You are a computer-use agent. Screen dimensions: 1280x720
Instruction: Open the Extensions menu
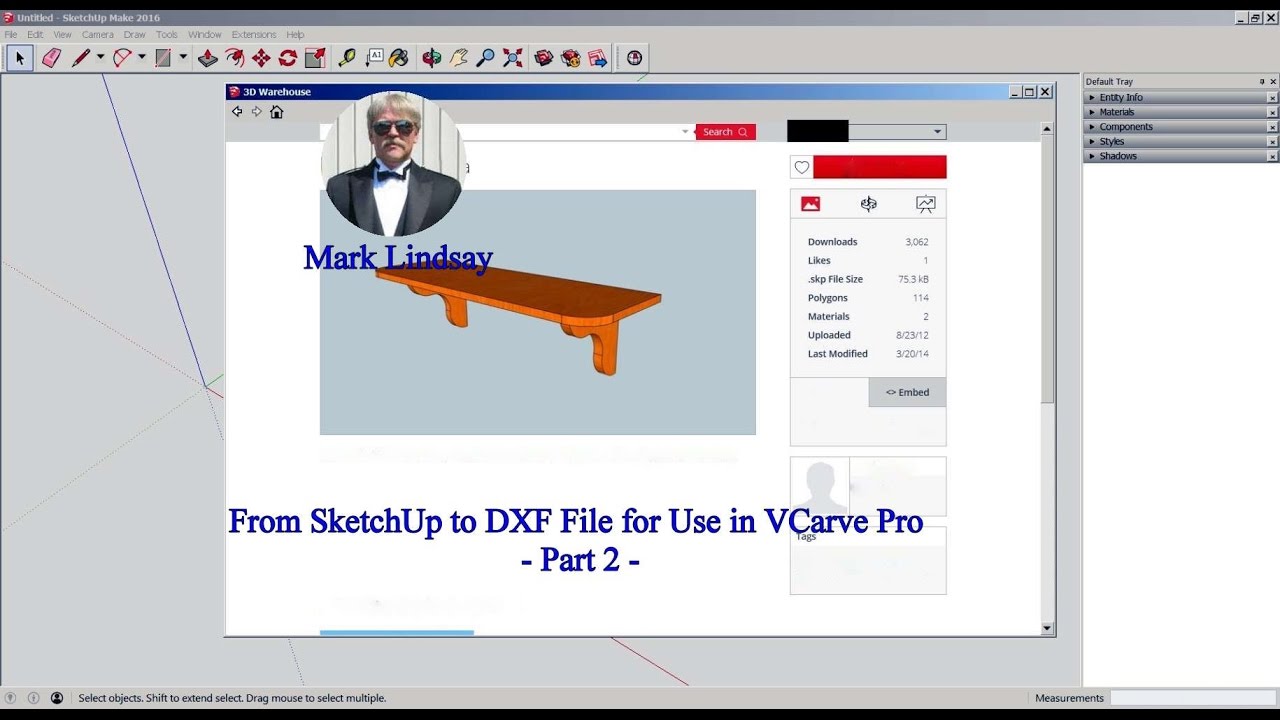(x=254, y=35)
